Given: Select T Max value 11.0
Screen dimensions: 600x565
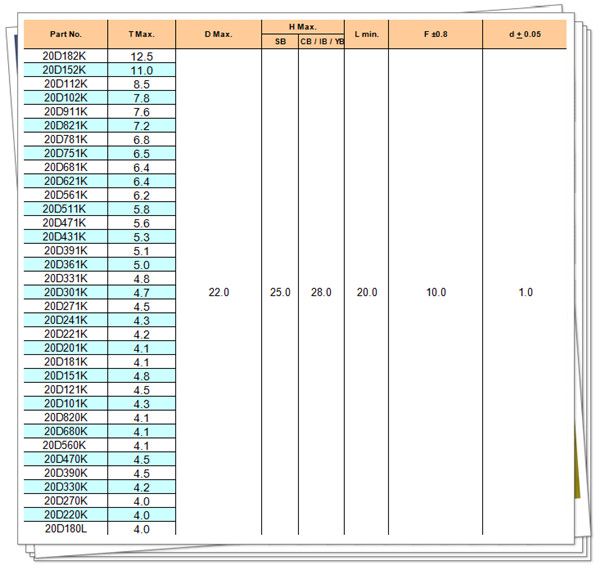Looking at the screenshot, I should pos(142,70).
